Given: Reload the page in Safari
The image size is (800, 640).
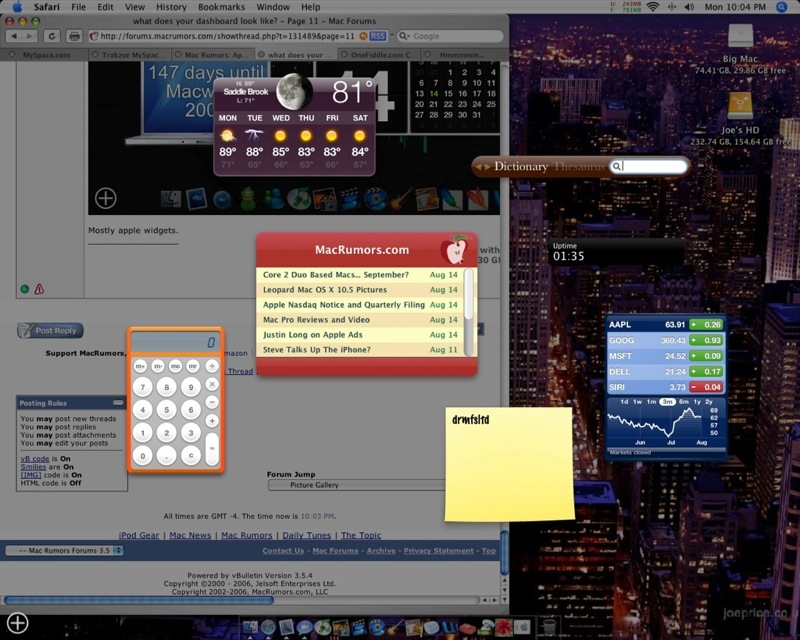Looking at the screenshot, I should 52,36.
